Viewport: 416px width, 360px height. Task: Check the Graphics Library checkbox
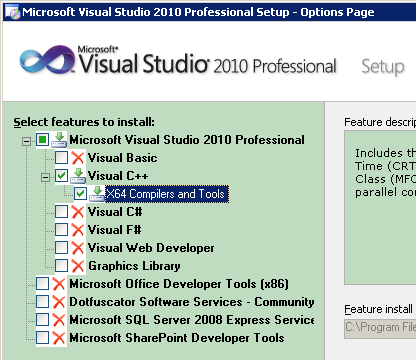[x=62, y=265]
